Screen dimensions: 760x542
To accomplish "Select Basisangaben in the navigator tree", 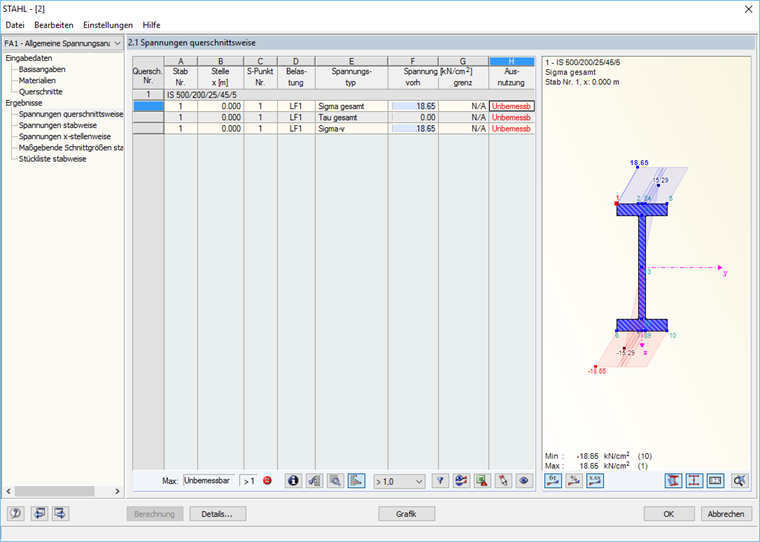I will tap(42, 69).
